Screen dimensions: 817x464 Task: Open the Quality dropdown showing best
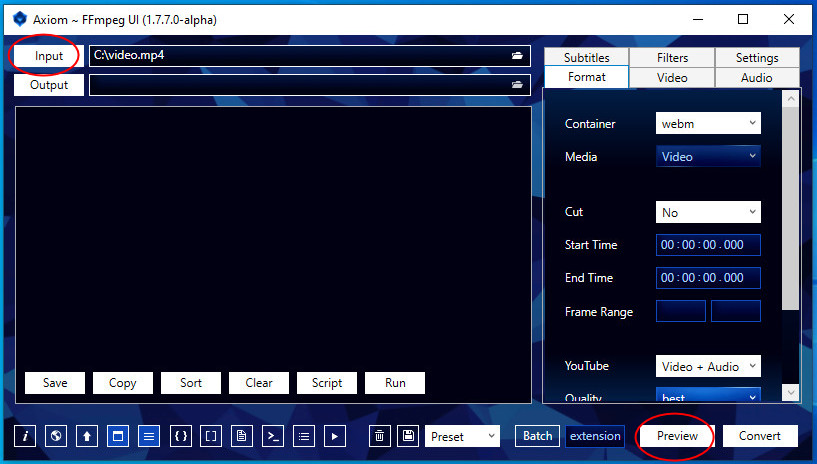point(708,395)
